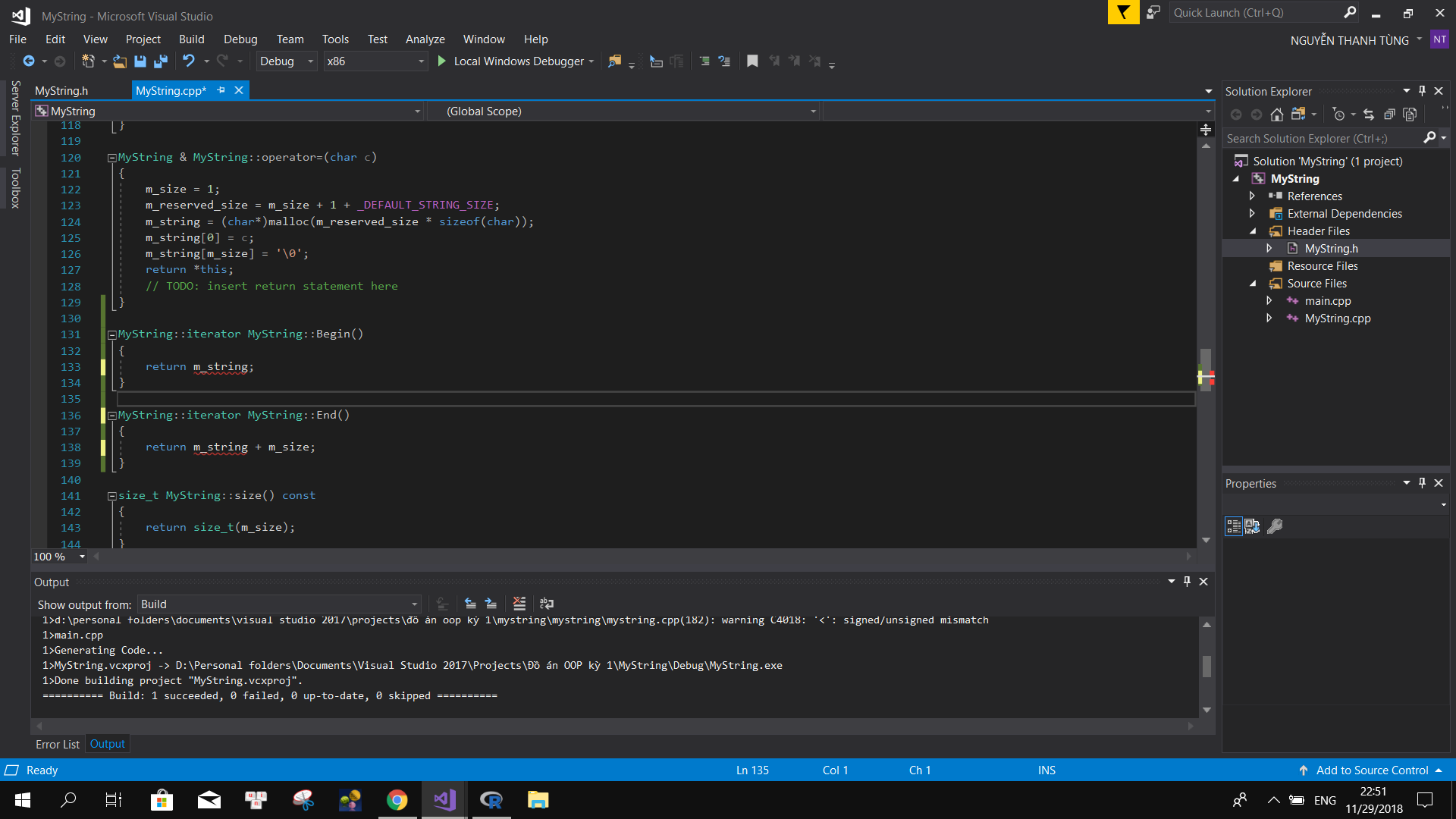Click Home icon in Solution Explorer
The image size is (1456, 819).
click(x=1277, y=115)
